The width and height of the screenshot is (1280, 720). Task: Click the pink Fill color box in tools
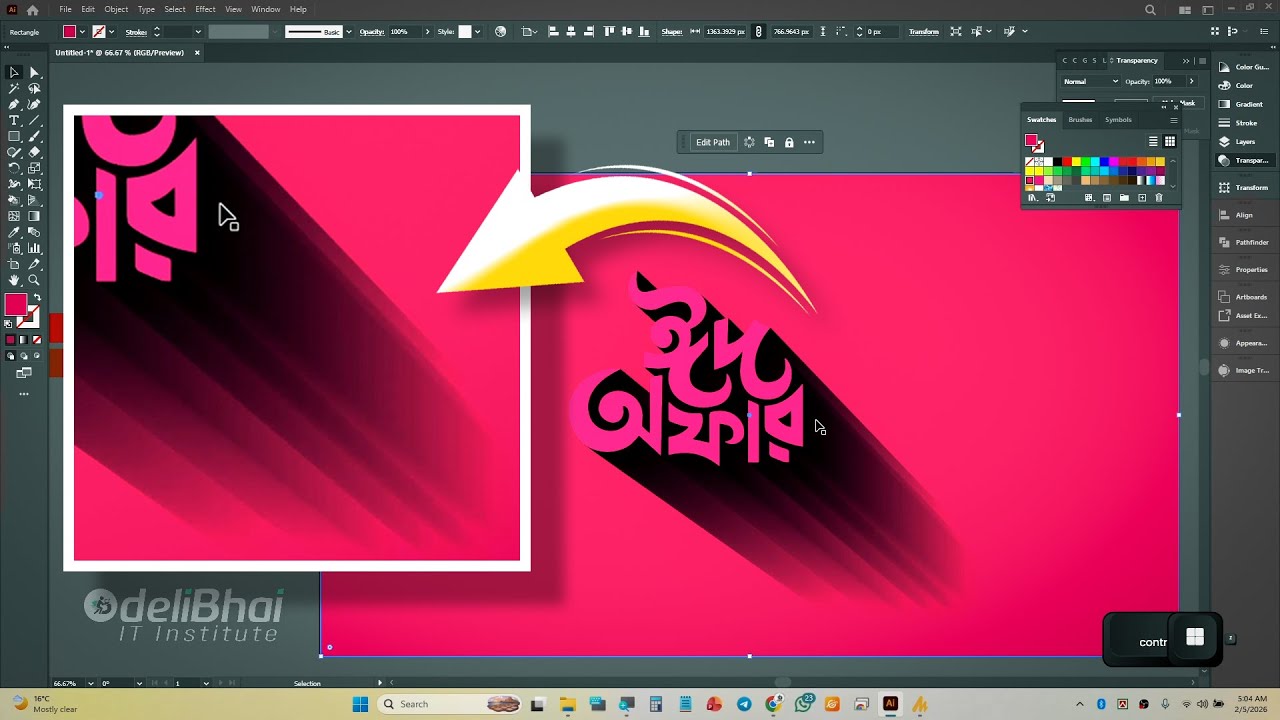click(15, 305)
